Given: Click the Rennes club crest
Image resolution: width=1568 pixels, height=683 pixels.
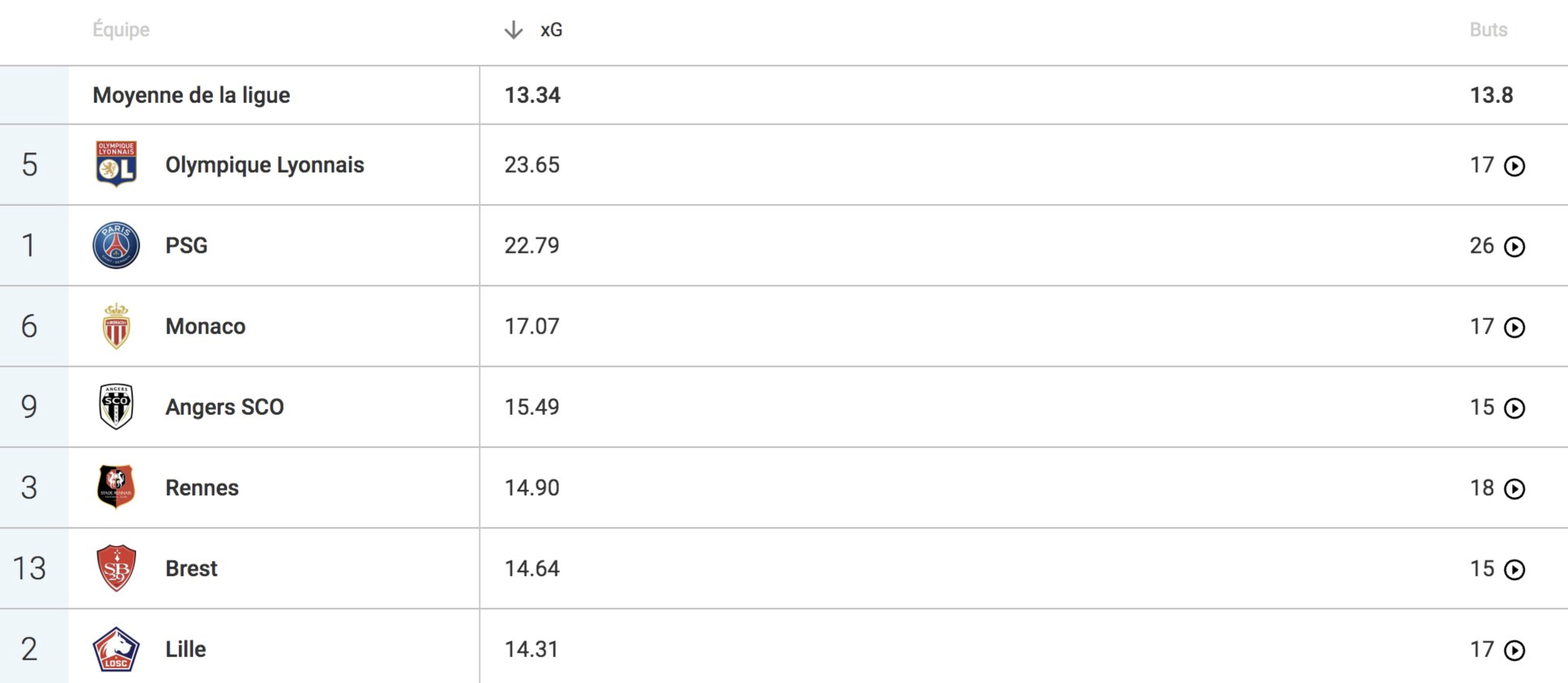Looking at the screenshot, I should 116,487.
